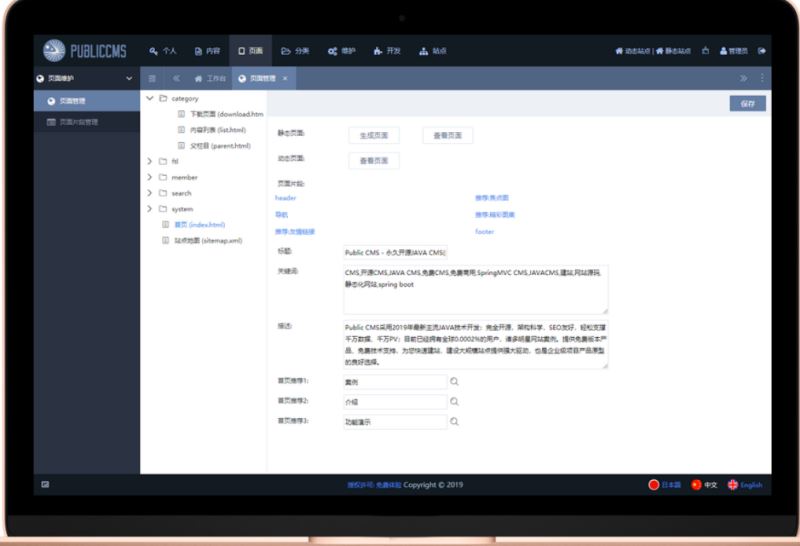This screenshot has height=546, width=800.
Task: Click the PublicCMS logo
Action: click(85, 51)
